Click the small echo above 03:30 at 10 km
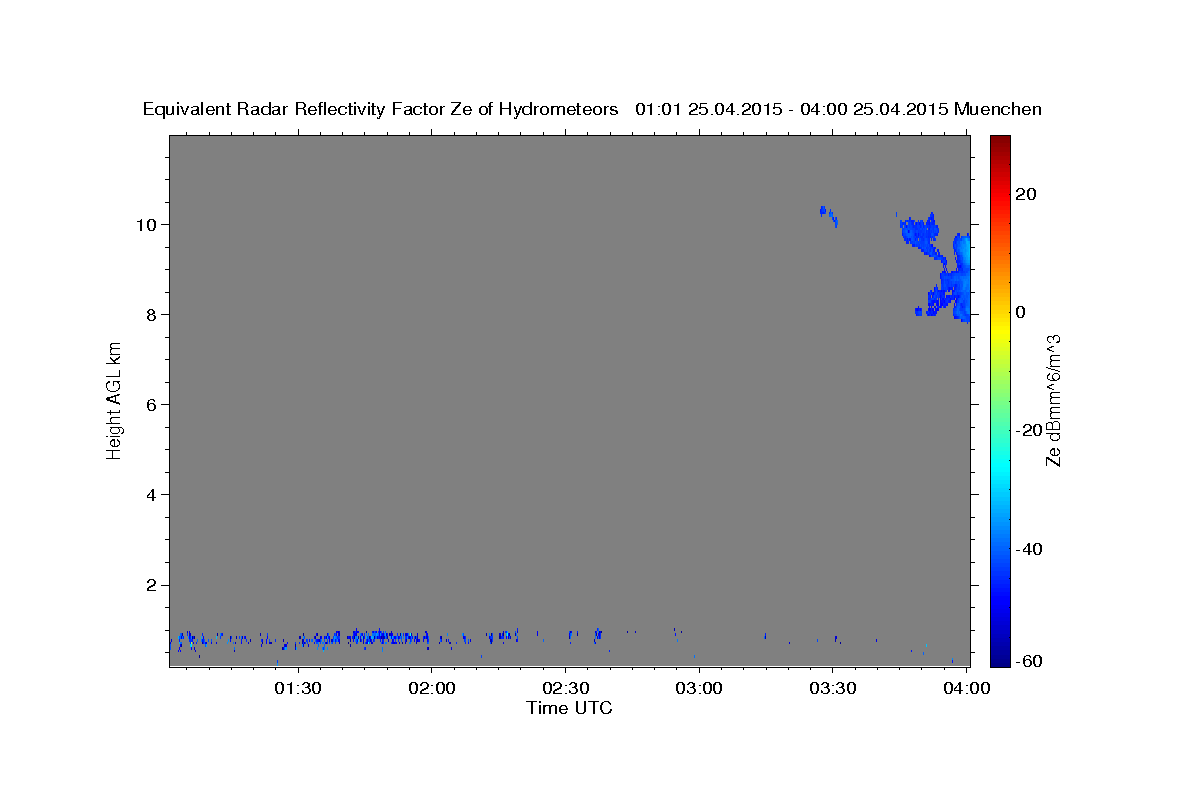Viewport: 1200px width, 800px height. [829, 215]
